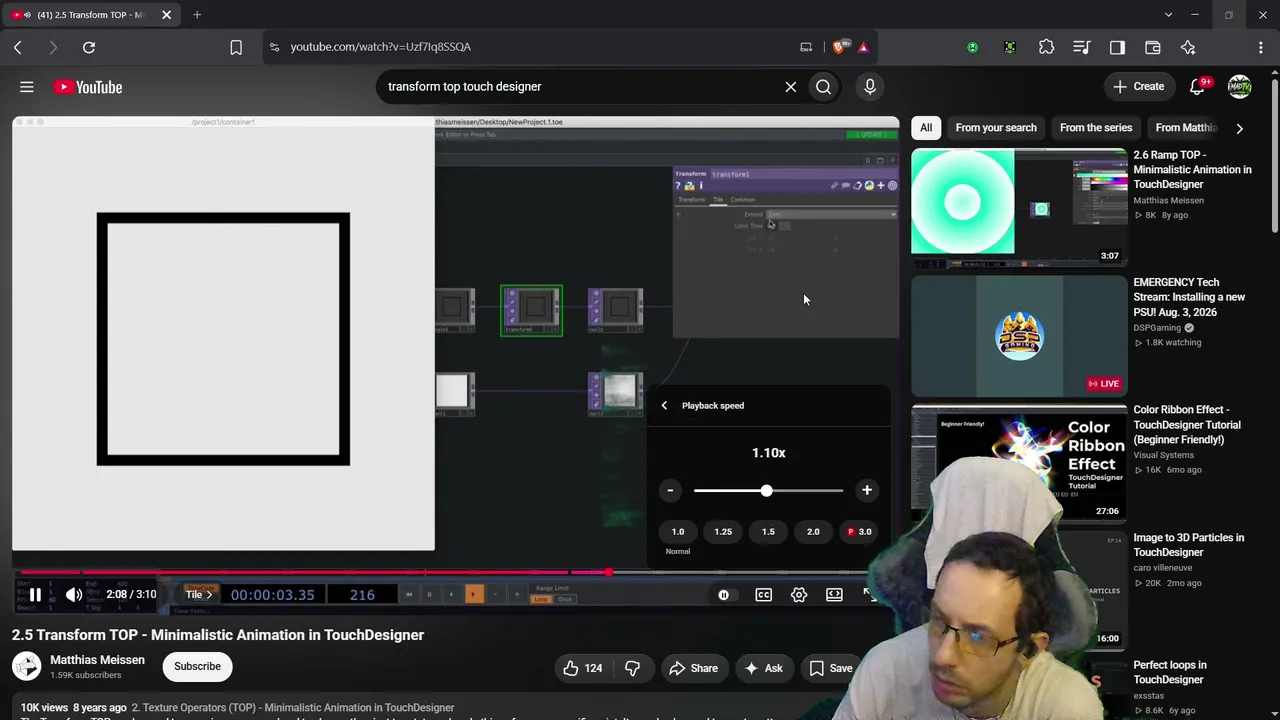Share the video
The image size is (1280, 720).
[693, 668]
